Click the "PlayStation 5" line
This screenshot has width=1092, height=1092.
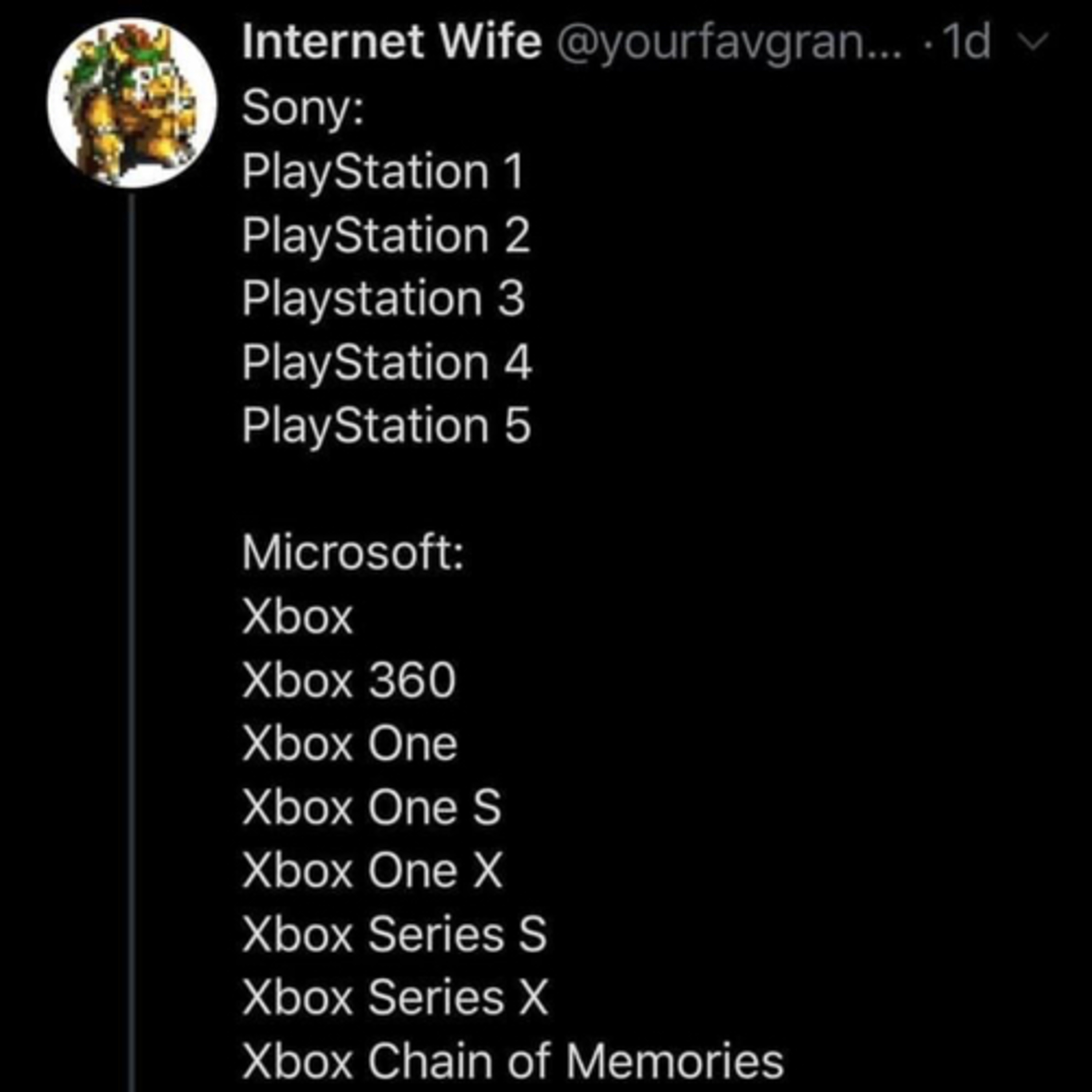click(x=387, y=424)
